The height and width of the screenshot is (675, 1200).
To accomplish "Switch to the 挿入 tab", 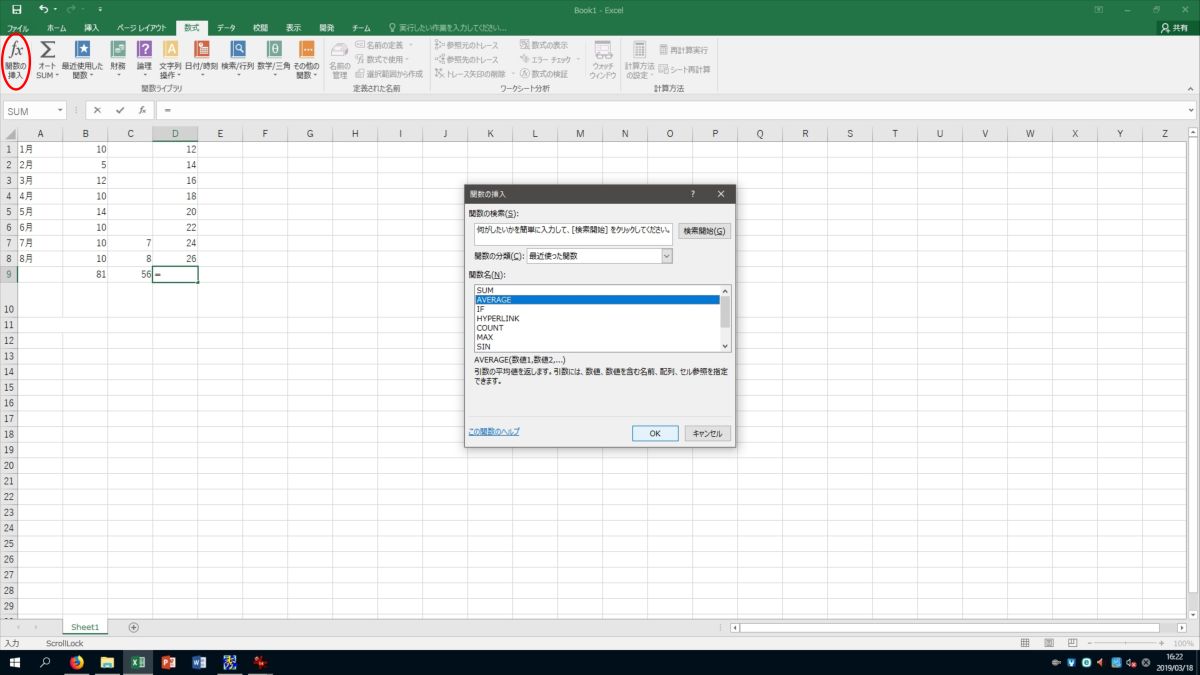I will click(x=92, y=28).
